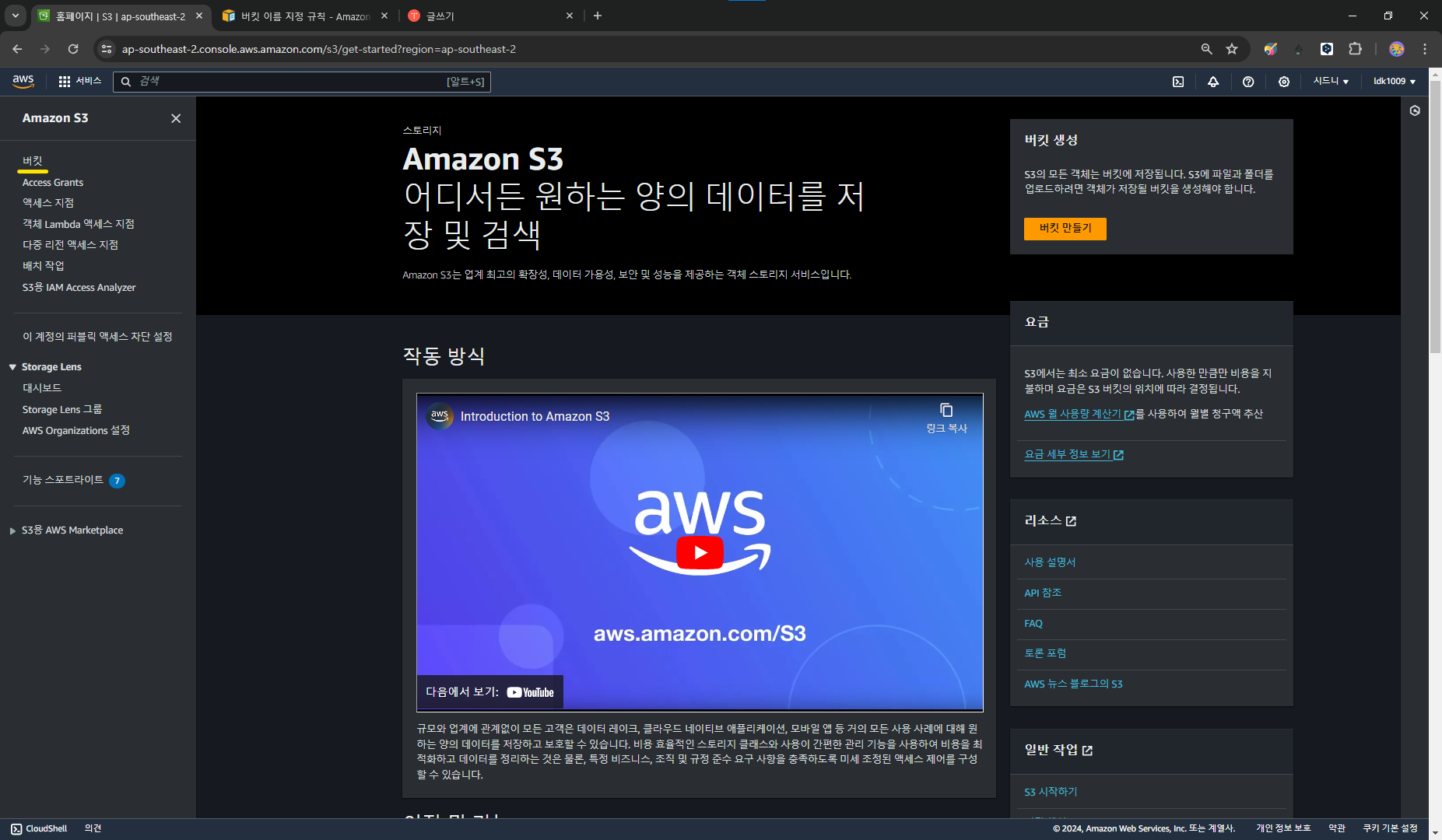Launch CloudShell from the top navigation bar

click(1178, 82)
